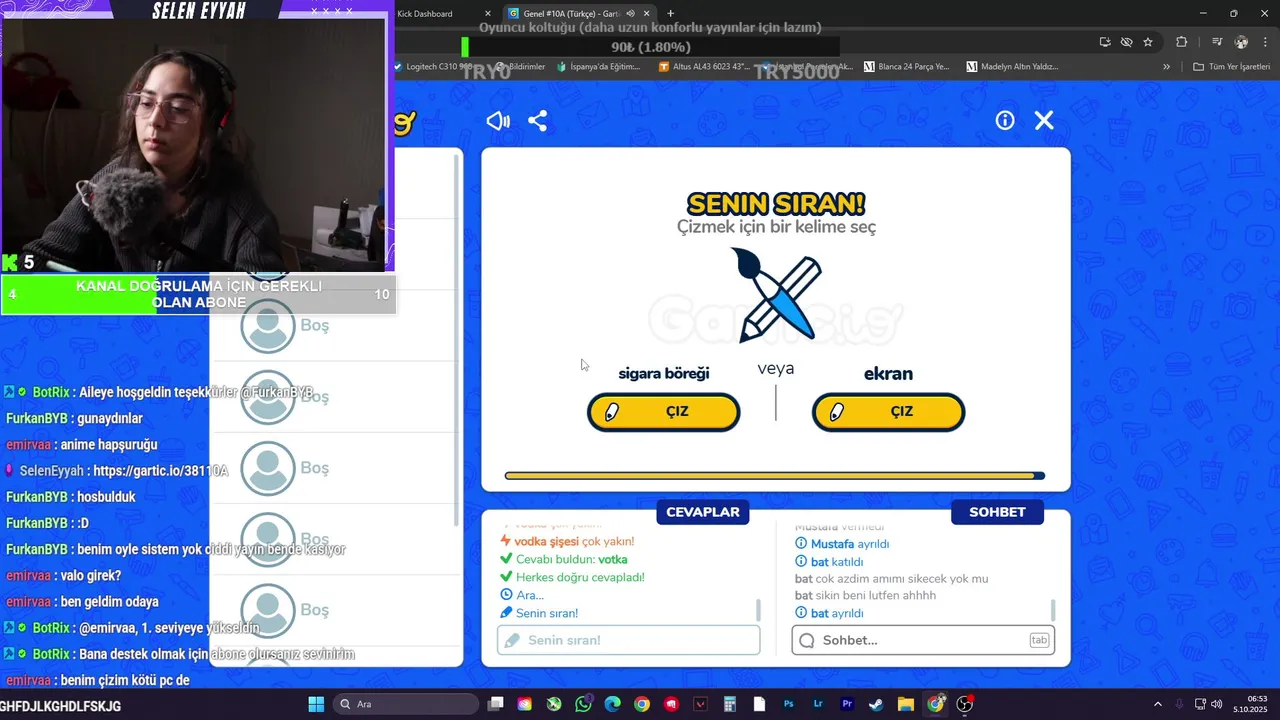The image size is (1280, 720).
Task: Click 'Mustafa ayrıldı' chat line
Action: tap(842, 544)
